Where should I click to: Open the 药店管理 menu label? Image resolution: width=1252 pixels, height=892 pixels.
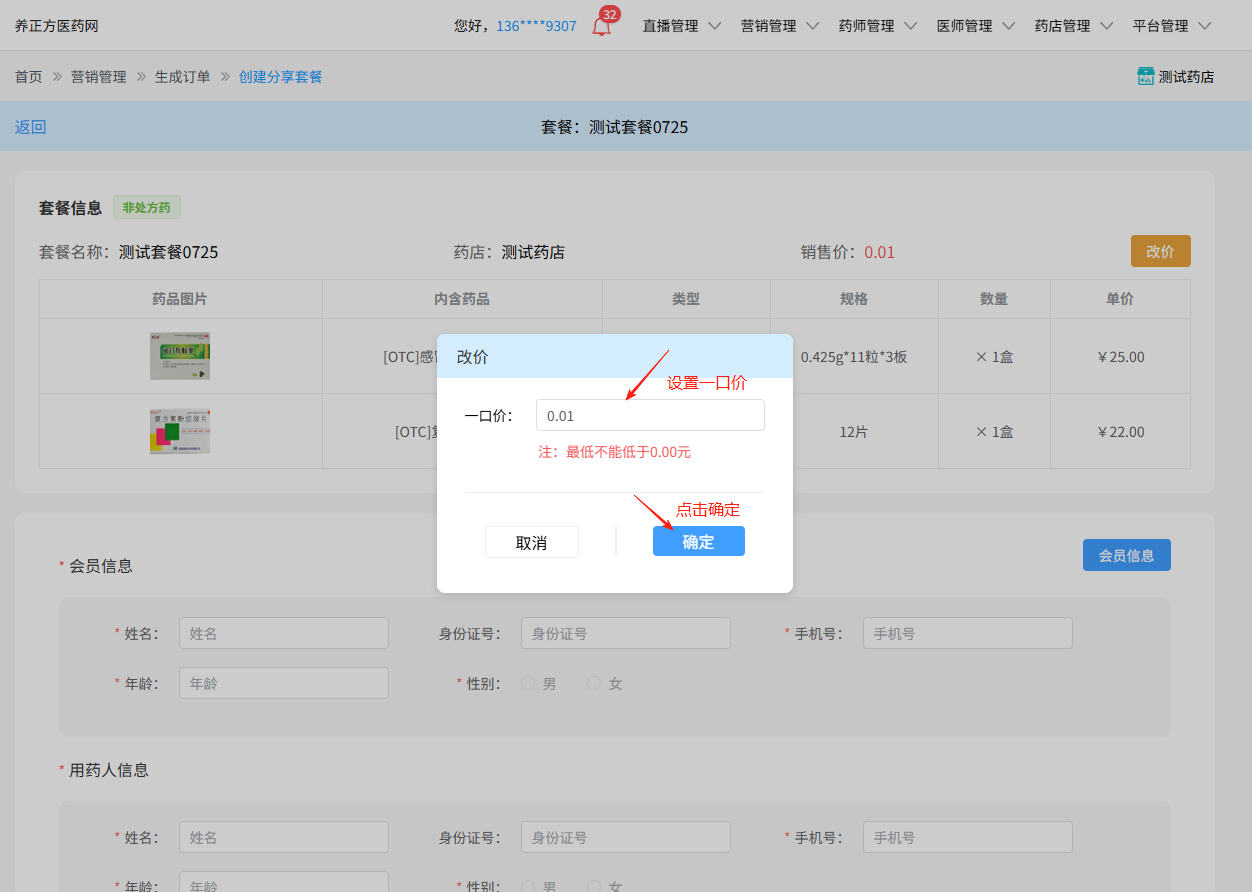(x=1062, y=26)
